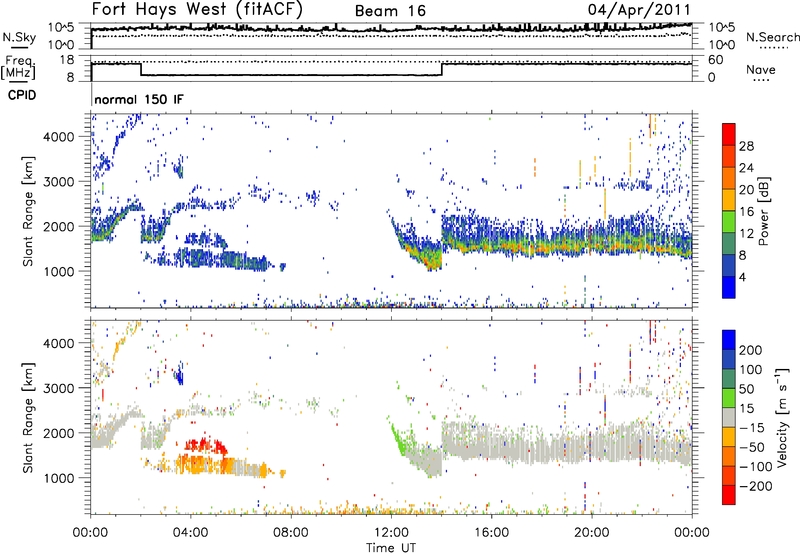Click the '16' power colorbar label
The width and height of the screenshot is (800, 554).
746,212
